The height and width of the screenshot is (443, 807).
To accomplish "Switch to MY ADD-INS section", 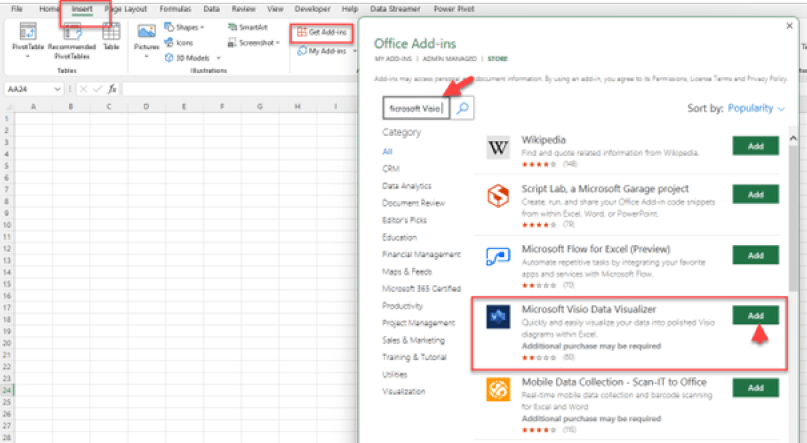I will coord(393,59).
